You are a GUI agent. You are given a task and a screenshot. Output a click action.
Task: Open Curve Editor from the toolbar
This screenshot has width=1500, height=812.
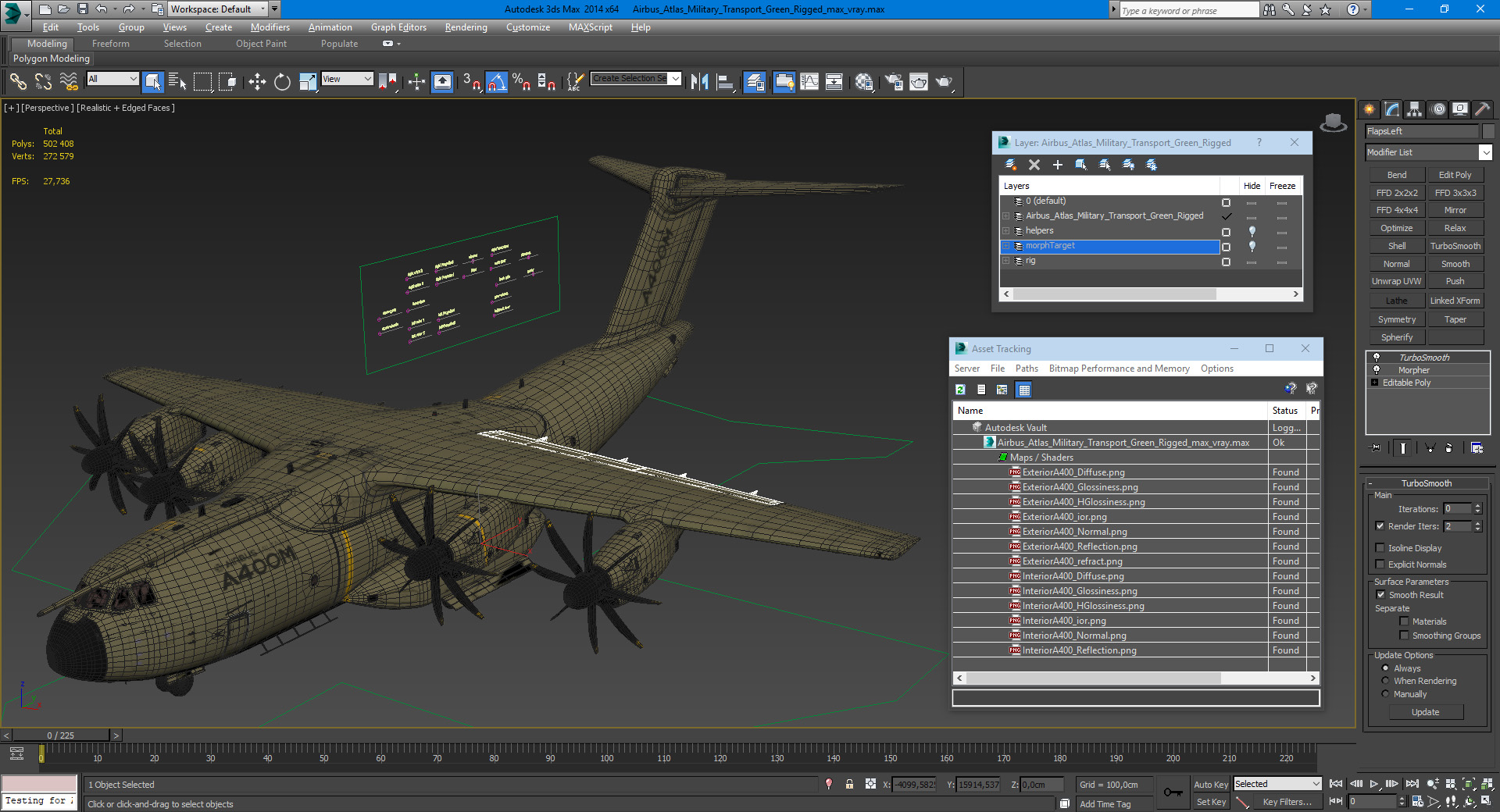[x=809, y=81]
